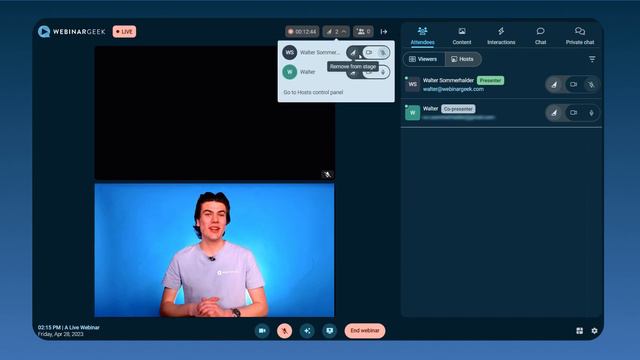The width and height of the screenshot is (640, 360).
Task: Toggle stage for Walter Sommerhalder in Attendees list
Action: tap(554, 84)
